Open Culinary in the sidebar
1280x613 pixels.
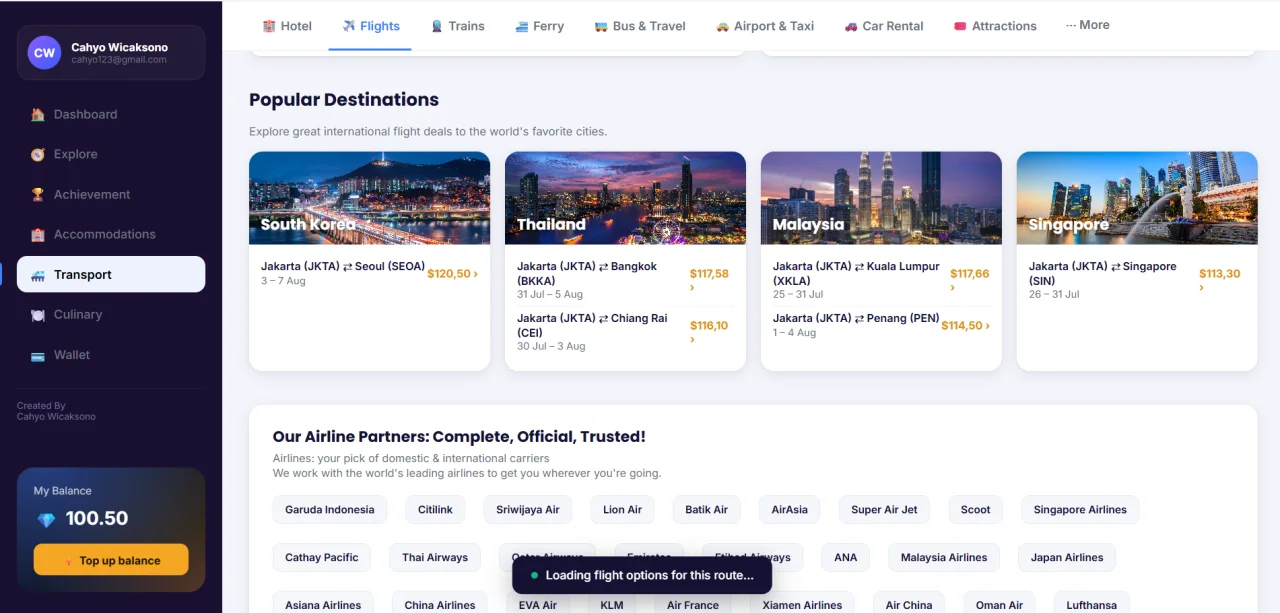coord(111,314)
